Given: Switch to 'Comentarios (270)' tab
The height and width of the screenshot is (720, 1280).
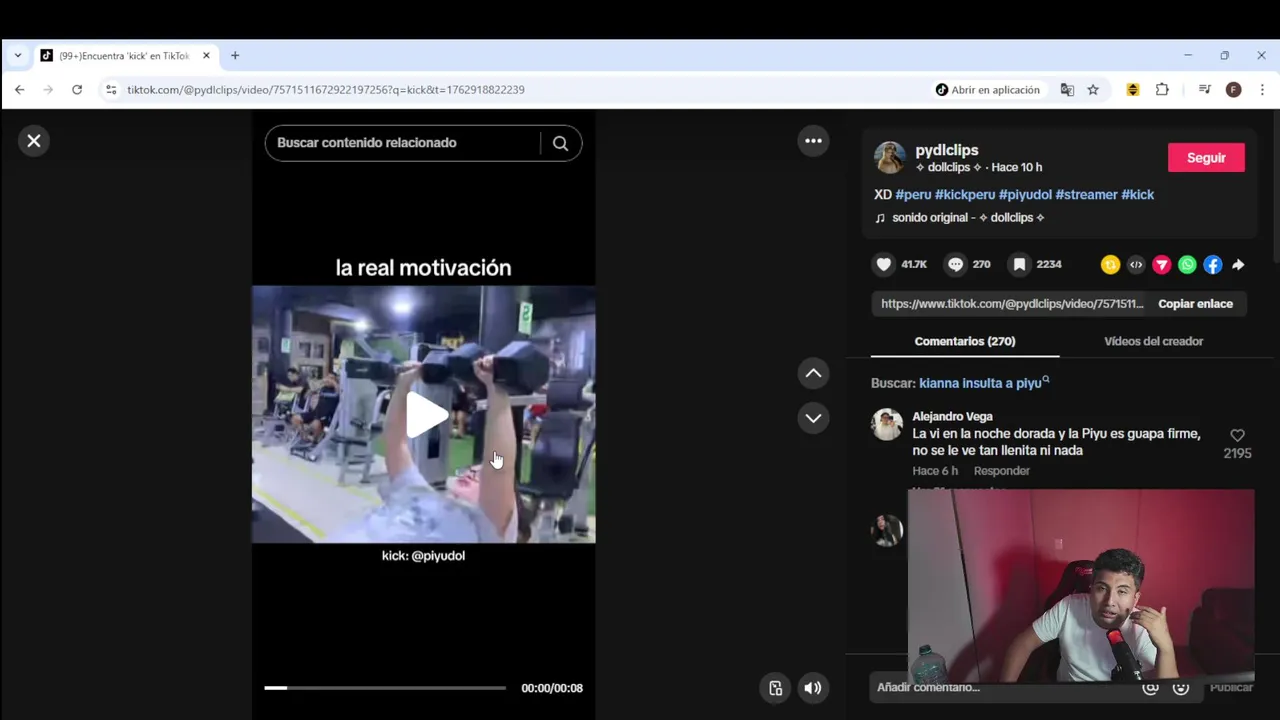Looking at the screenshot, I should tap(965, 341).
